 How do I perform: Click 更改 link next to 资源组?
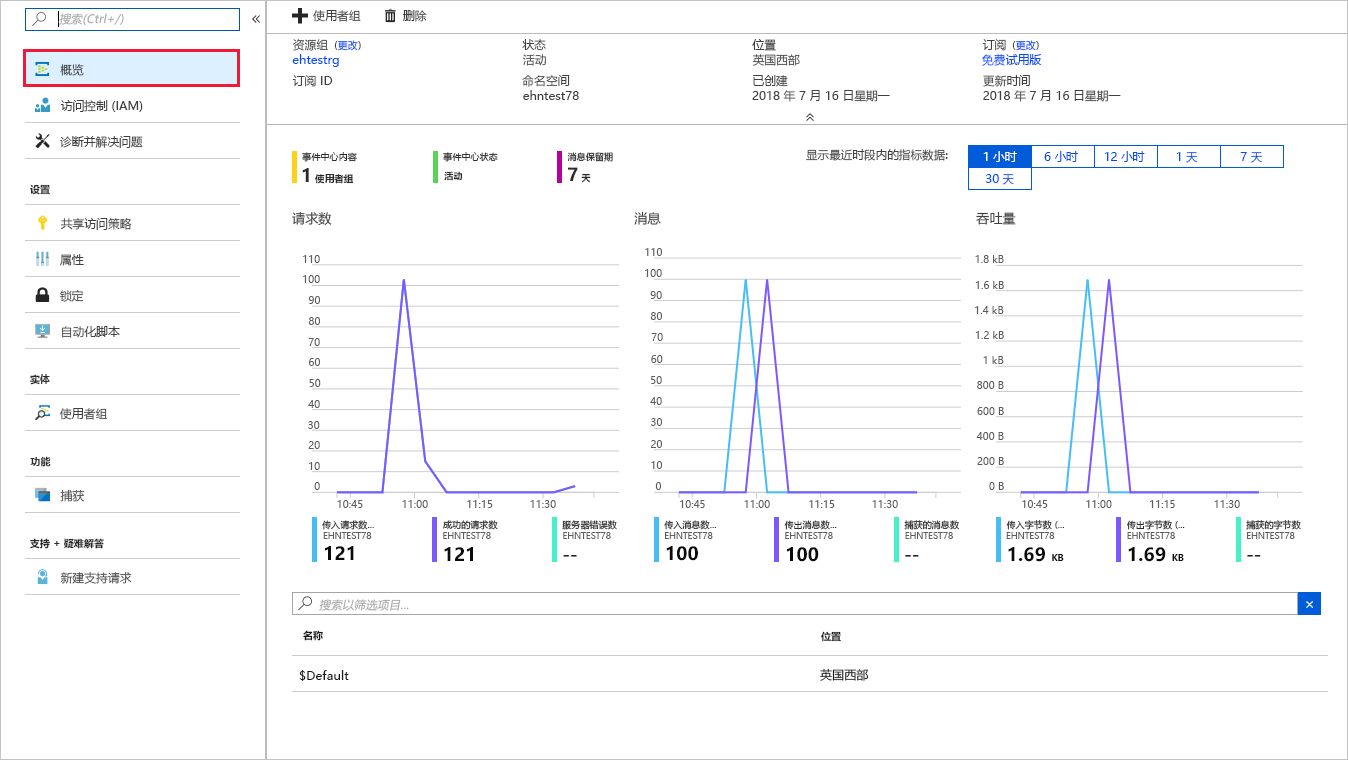pos(348,45)
